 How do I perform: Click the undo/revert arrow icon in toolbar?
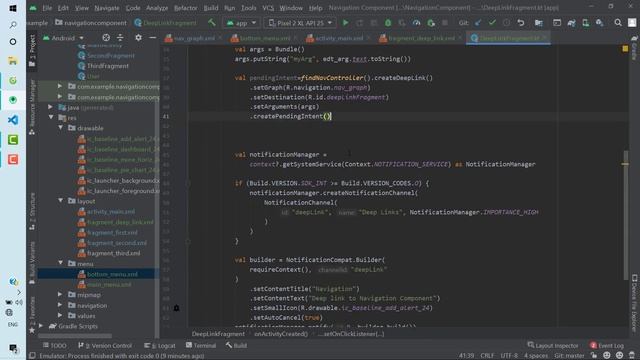click(x=521, y=23)
